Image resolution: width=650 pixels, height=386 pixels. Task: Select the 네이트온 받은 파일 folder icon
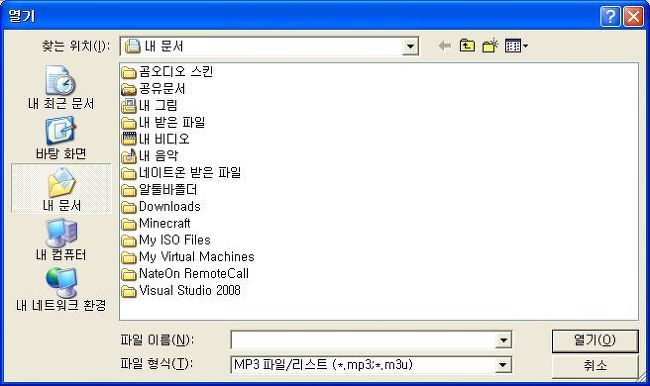click(129, 173)
